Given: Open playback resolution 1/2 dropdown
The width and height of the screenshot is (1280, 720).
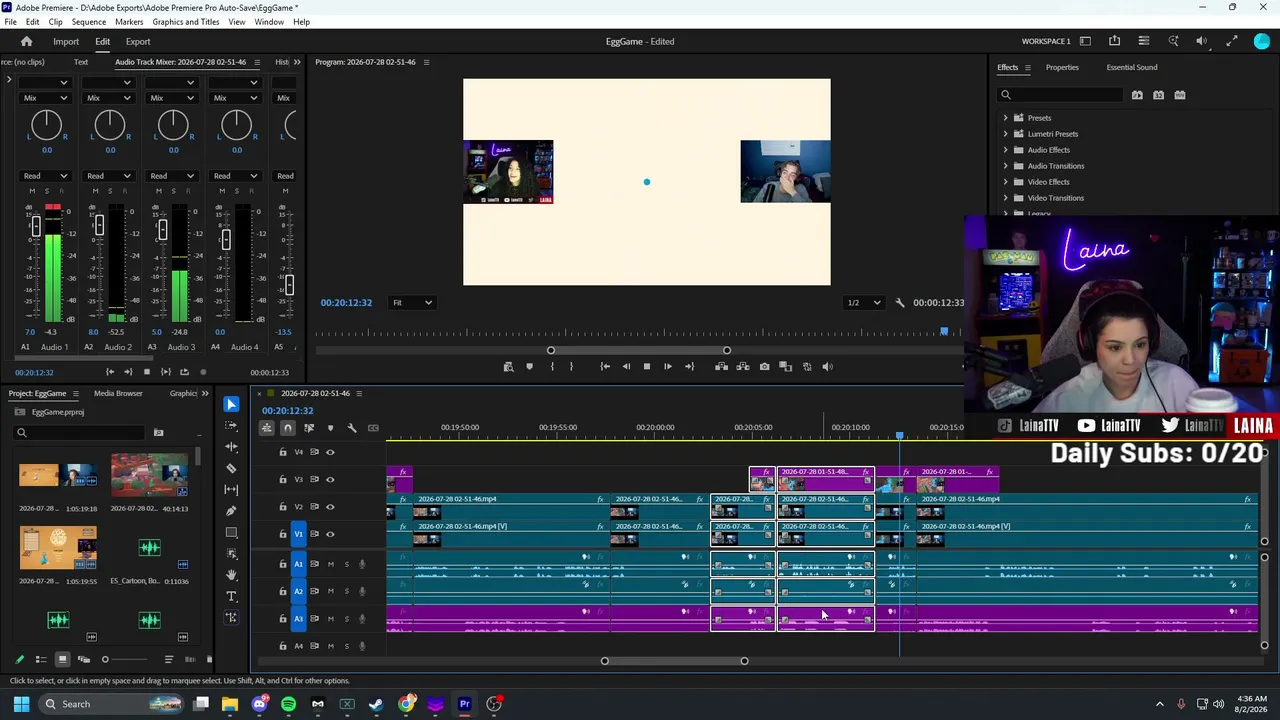Looking at the screenshot, I should pyautogui.click(x=864, y=303).
